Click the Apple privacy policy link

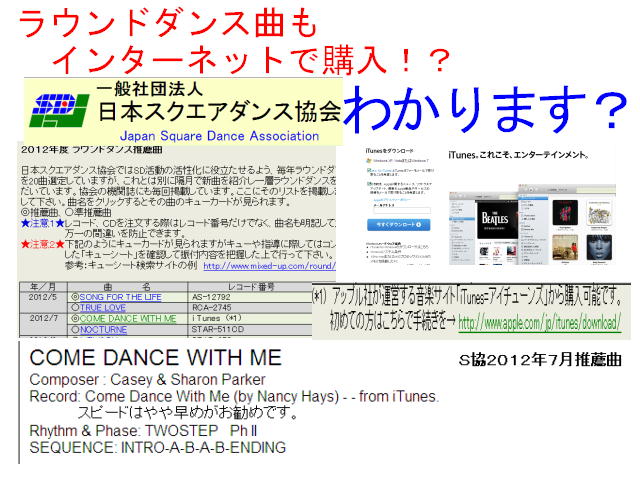tap(391, 200)
